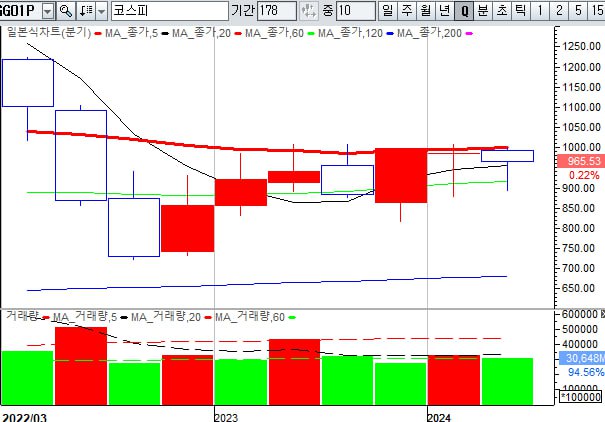Click the magenta swatch after MA_종가,200

[x=469, y=34]
